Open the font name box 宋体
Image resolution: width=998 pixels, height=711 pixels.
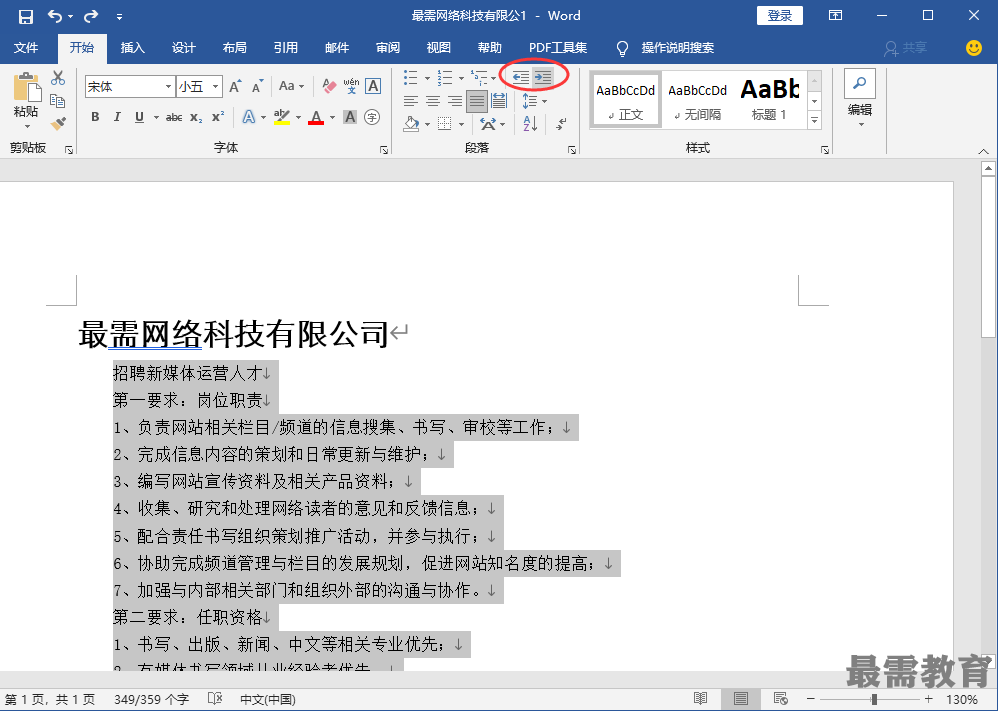tap(130, 87)
